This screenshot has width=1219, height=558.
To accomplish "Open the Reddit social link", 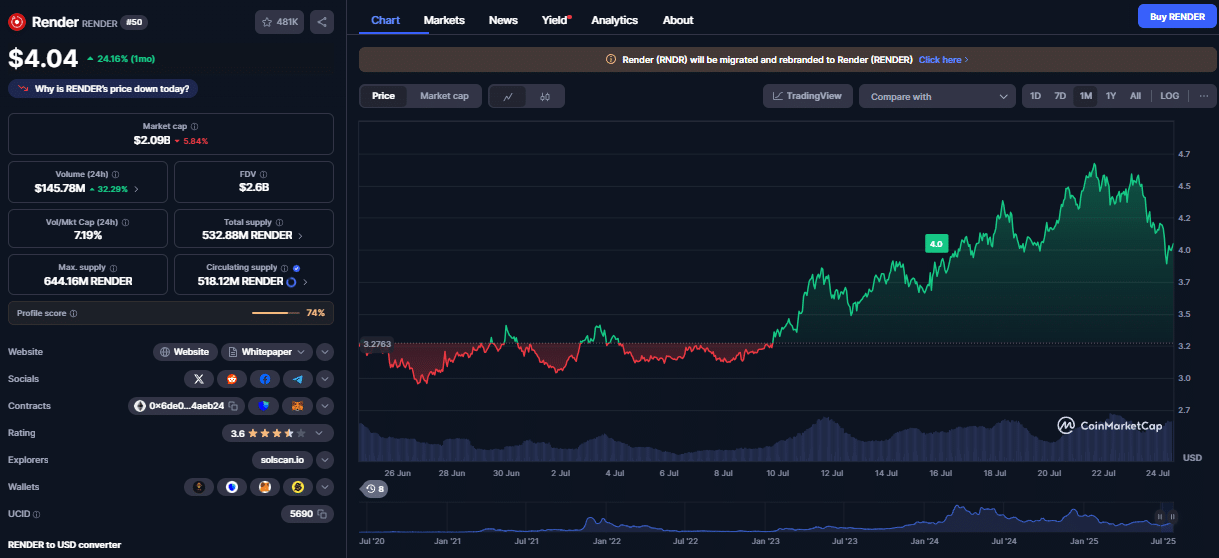I will point(232,379).
